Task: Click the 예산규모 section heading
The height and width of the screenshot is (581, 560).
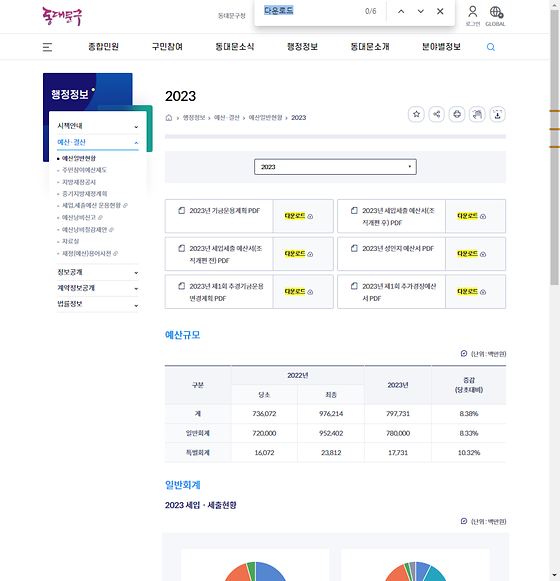Action: tap(182, 335)
